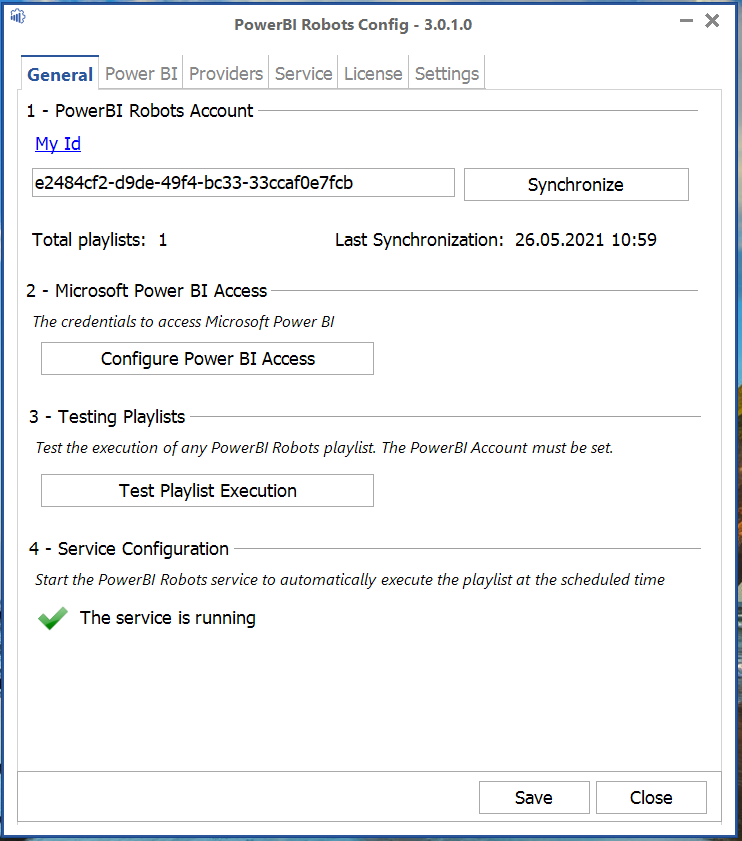742x841 pixels.
Task: Switch to the Settings tab
Action: (447, 73)
